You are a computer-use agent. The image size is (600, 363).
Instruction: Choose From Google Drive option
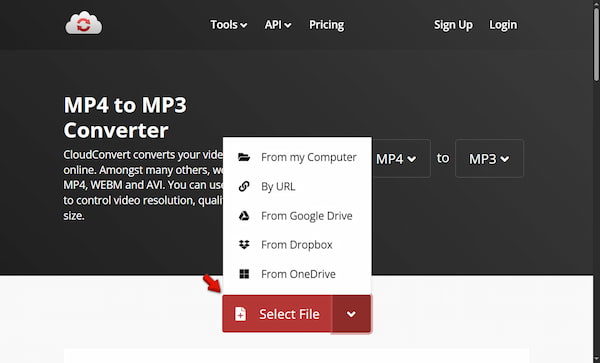(297, 216)
